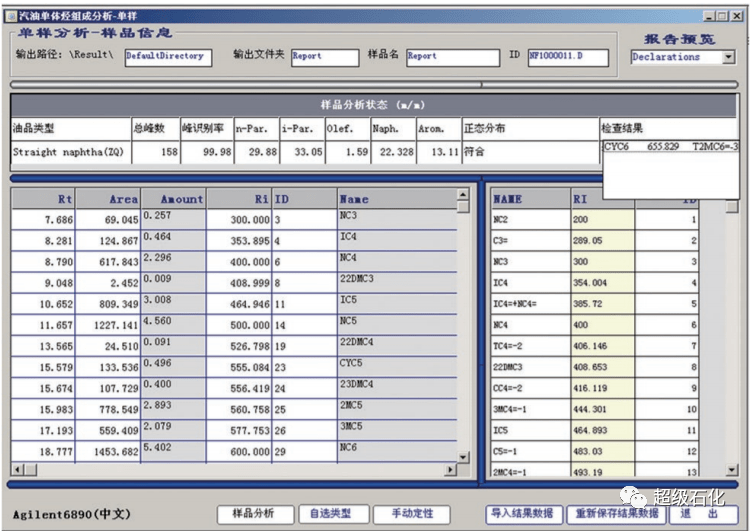Open the Declarations report preview dropdown
This screenshot has width=750, height=531.
[x=728, y=57]
